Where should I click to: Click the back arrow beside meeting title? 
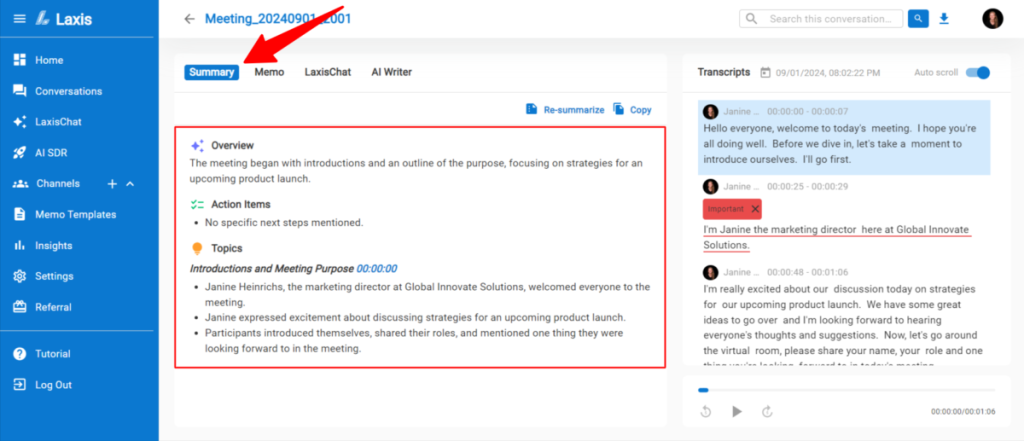tap(190, 19)
